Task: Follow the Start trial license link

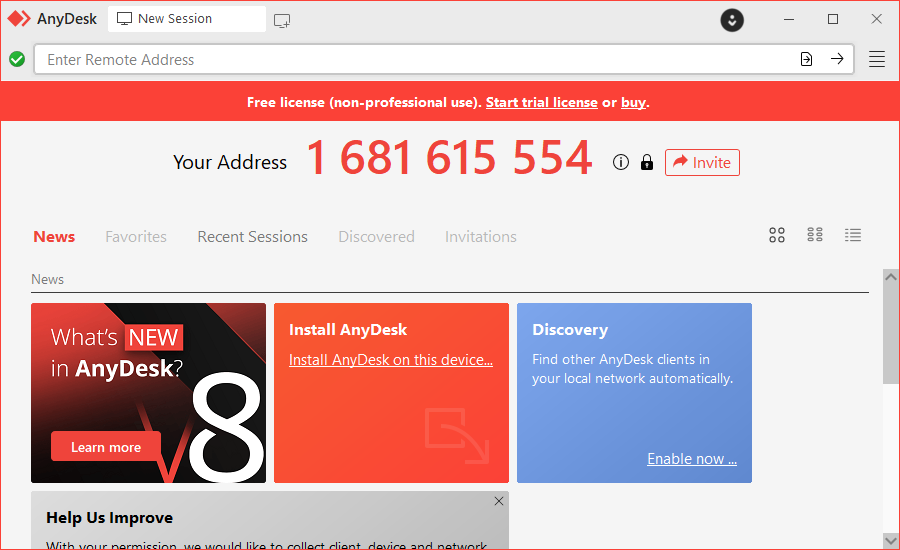Action: (x=541, y=102)
